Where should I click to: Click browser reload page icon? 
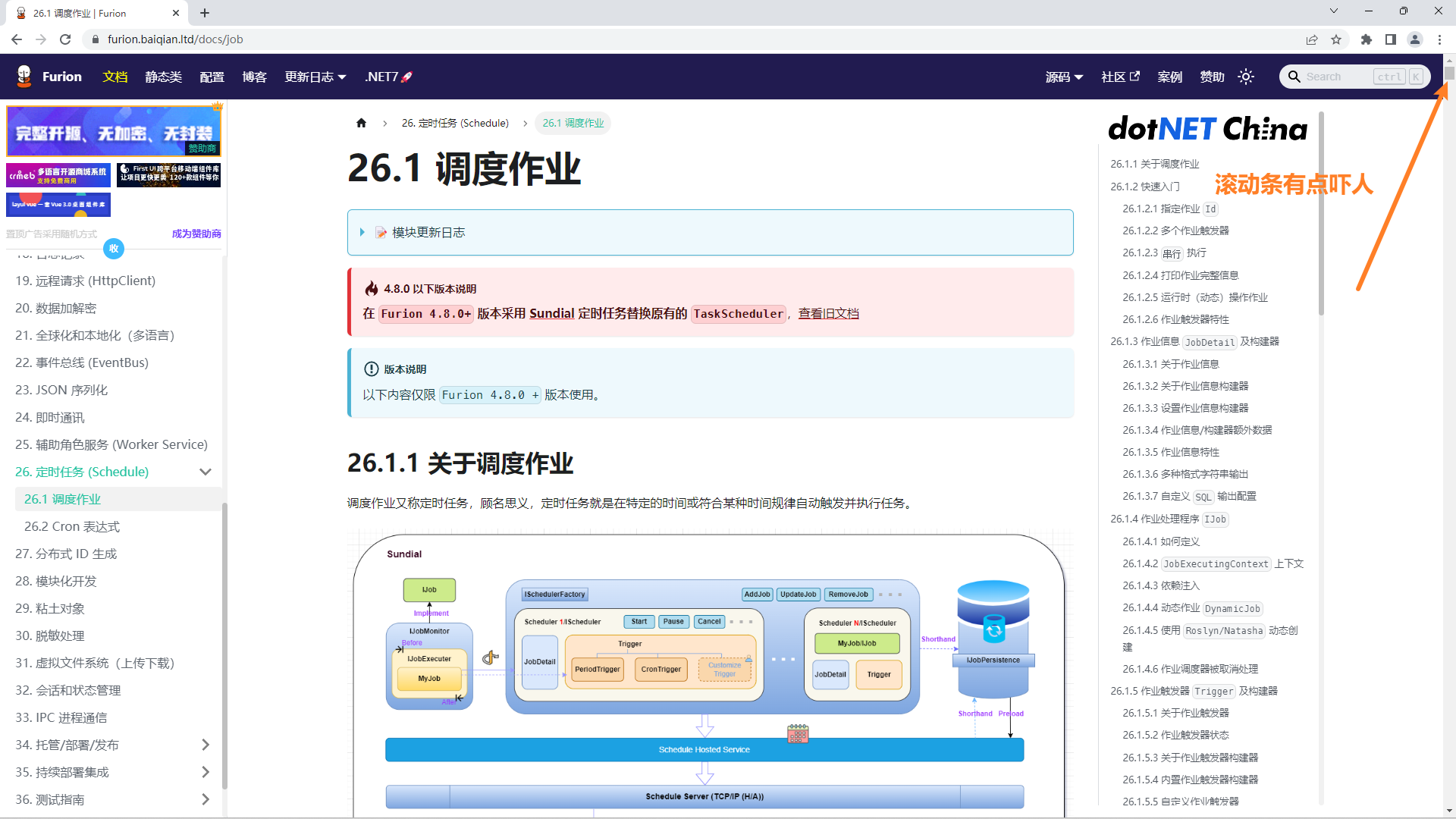point(65,39)
